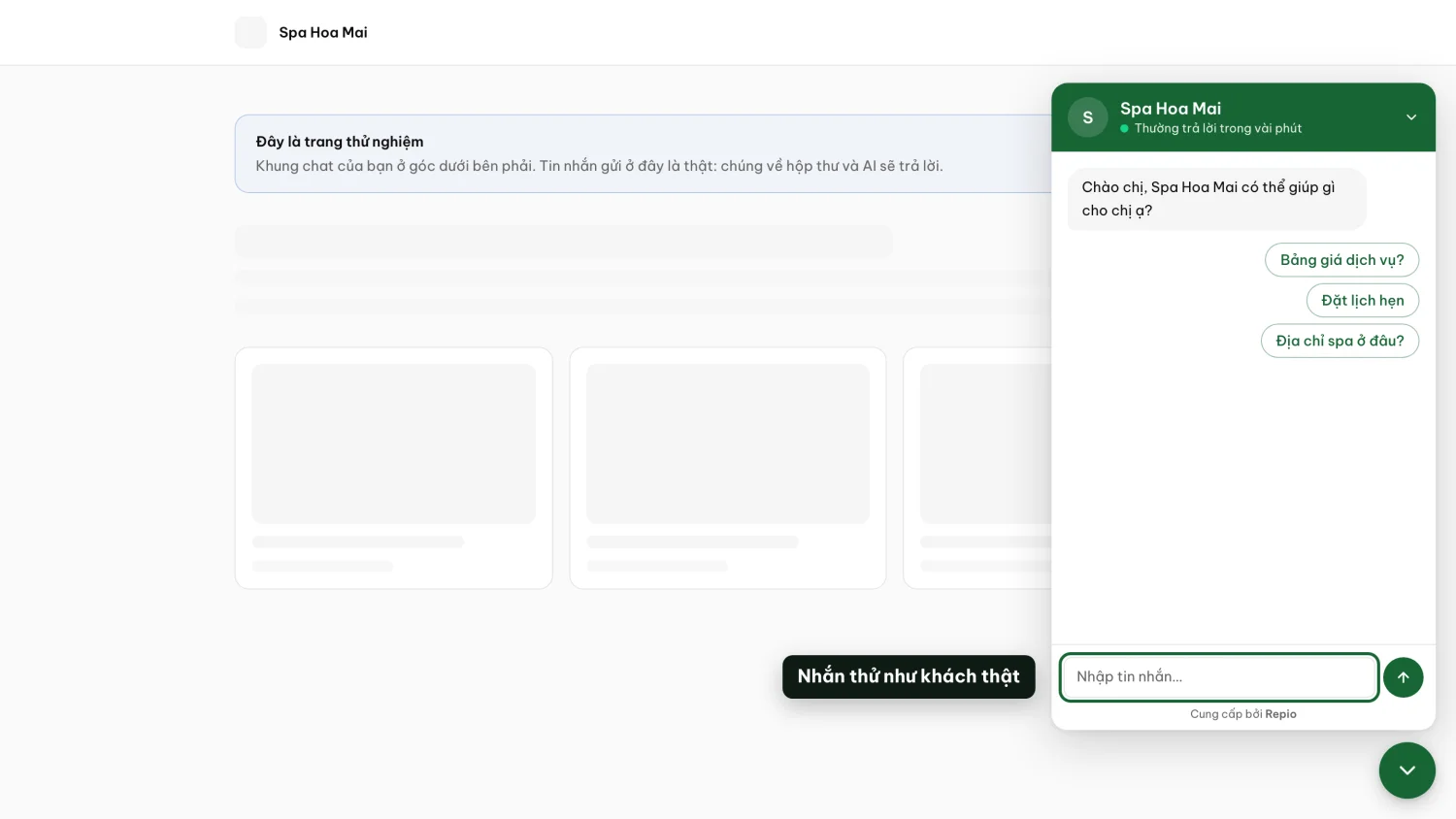Click "Thường trả lời trong vài phút" status

tap(1217, 128)
